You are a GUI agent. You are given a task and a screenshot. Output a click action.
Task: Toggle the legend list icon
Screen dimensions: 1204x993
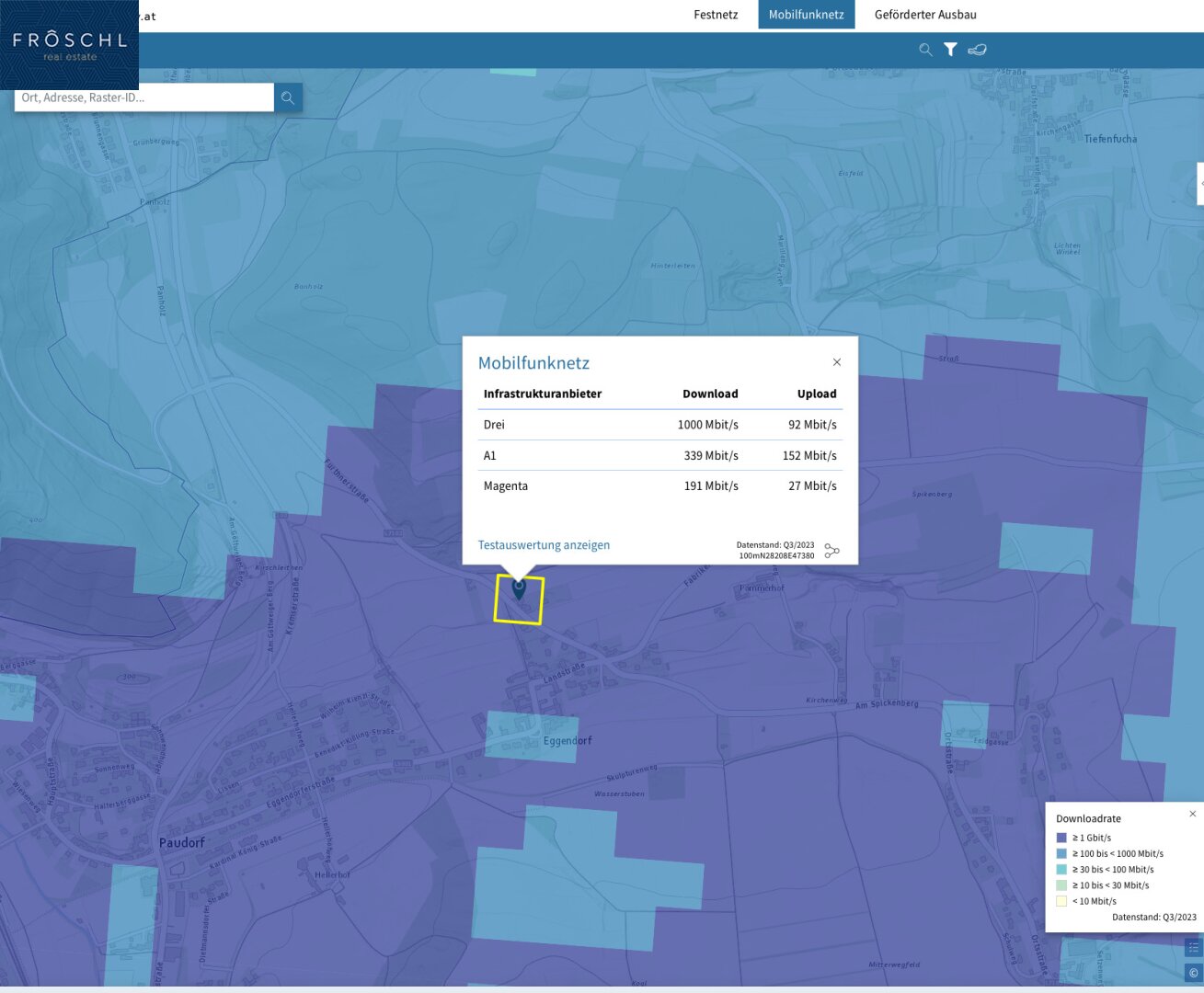coord(1193,947)
